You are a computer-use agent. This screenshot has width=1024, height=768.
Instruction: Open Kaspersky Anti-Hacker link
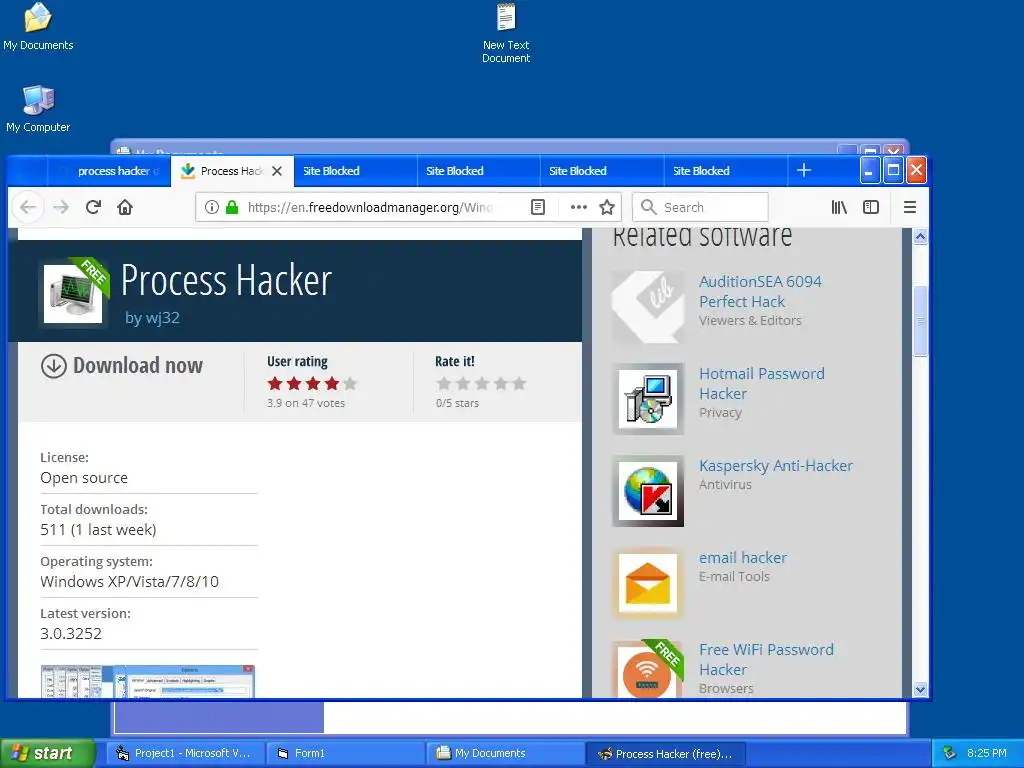pyautogui.click(x=776, y=466)
